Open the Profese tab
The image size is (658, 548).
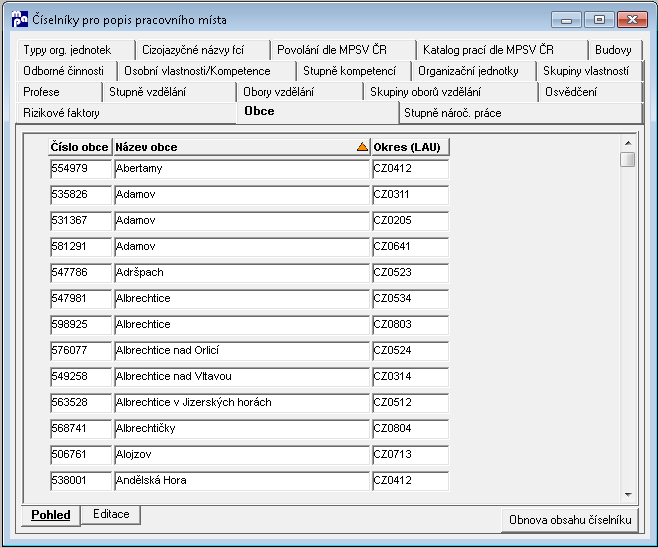pos(60,92)
